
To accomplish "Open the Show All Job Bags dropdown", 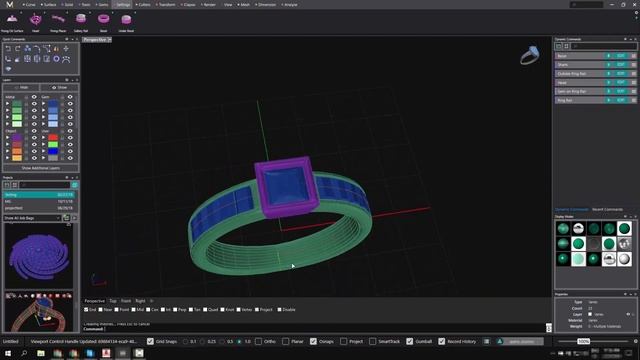I will coord(32,218).
